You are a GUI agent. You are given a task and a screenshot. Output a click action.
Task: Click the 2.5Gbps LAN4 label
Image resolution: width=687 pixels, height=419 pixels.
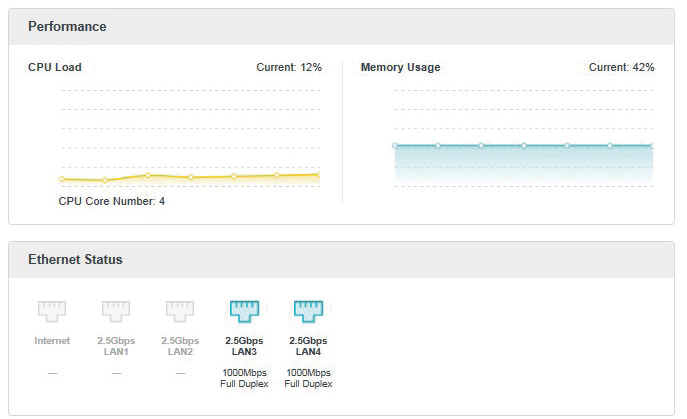[x=308, y=346]
